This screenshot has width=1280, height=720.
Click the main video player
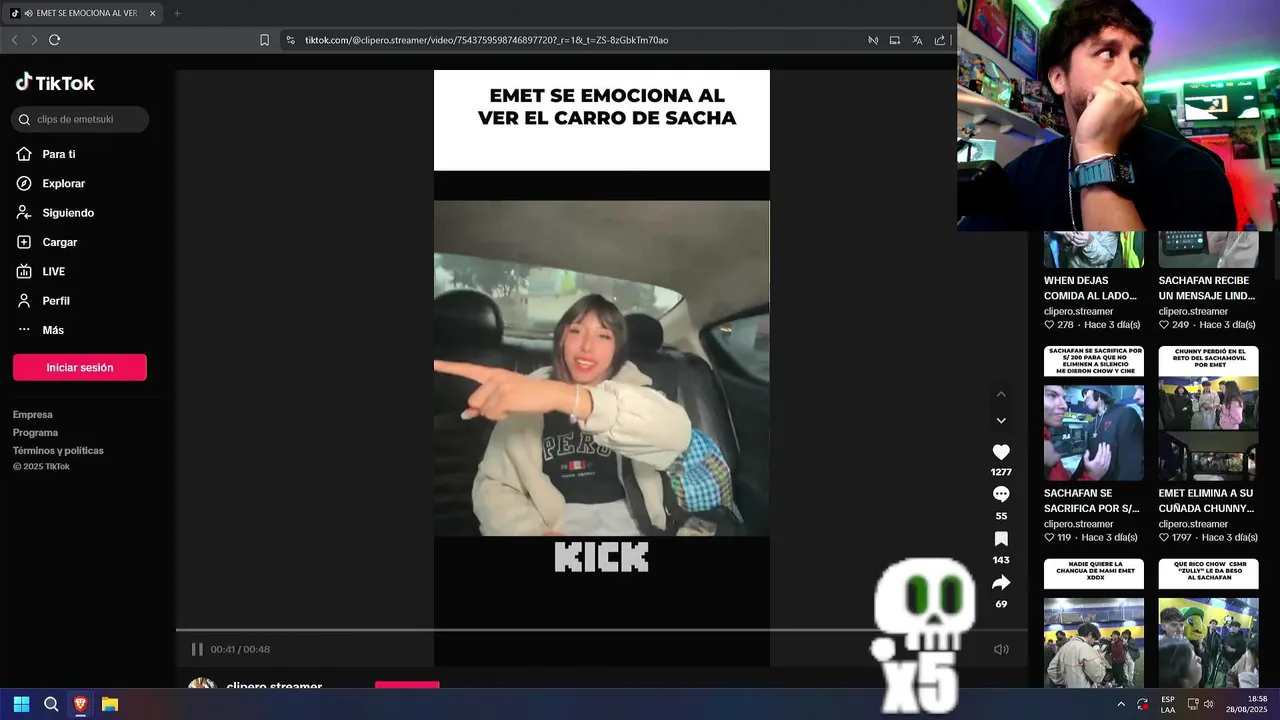pyautogui.click(x=601, y=368)
